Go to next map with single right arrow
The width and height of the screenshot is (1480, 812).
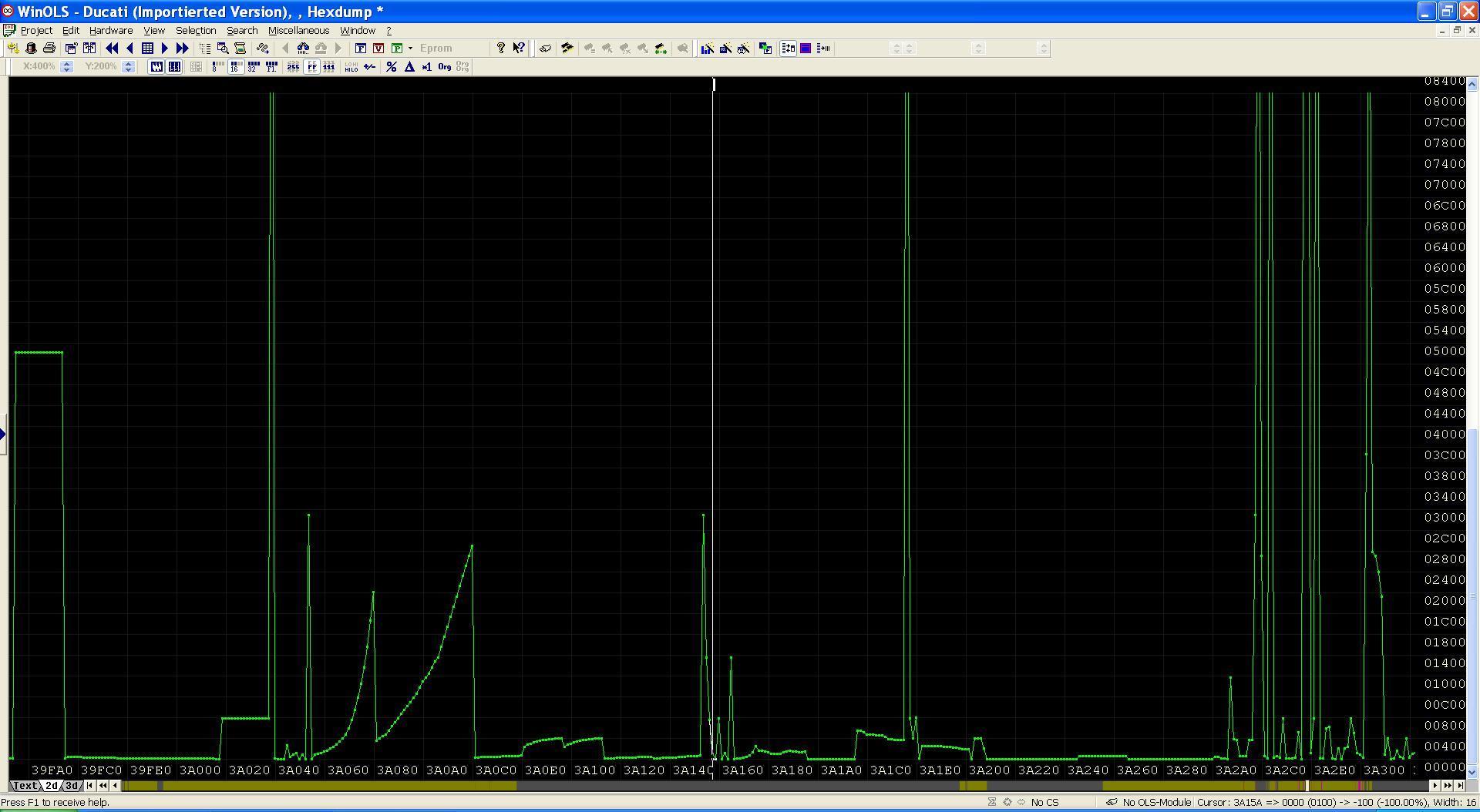coord(164,49)
